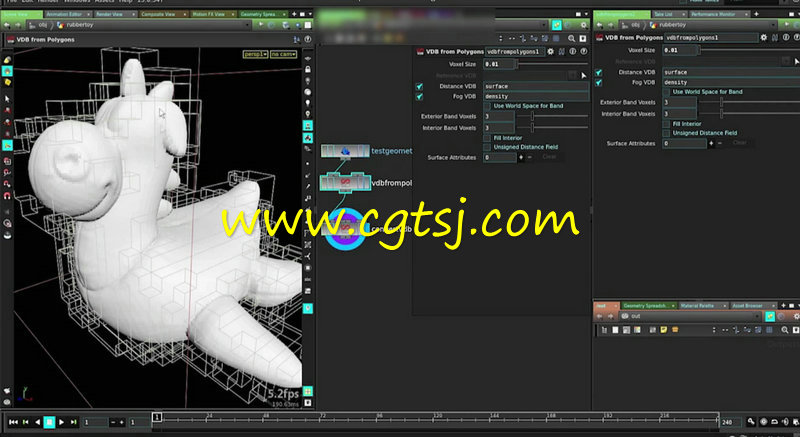Enable Use World Space for Band in floating panel

[x=487, y=106]
